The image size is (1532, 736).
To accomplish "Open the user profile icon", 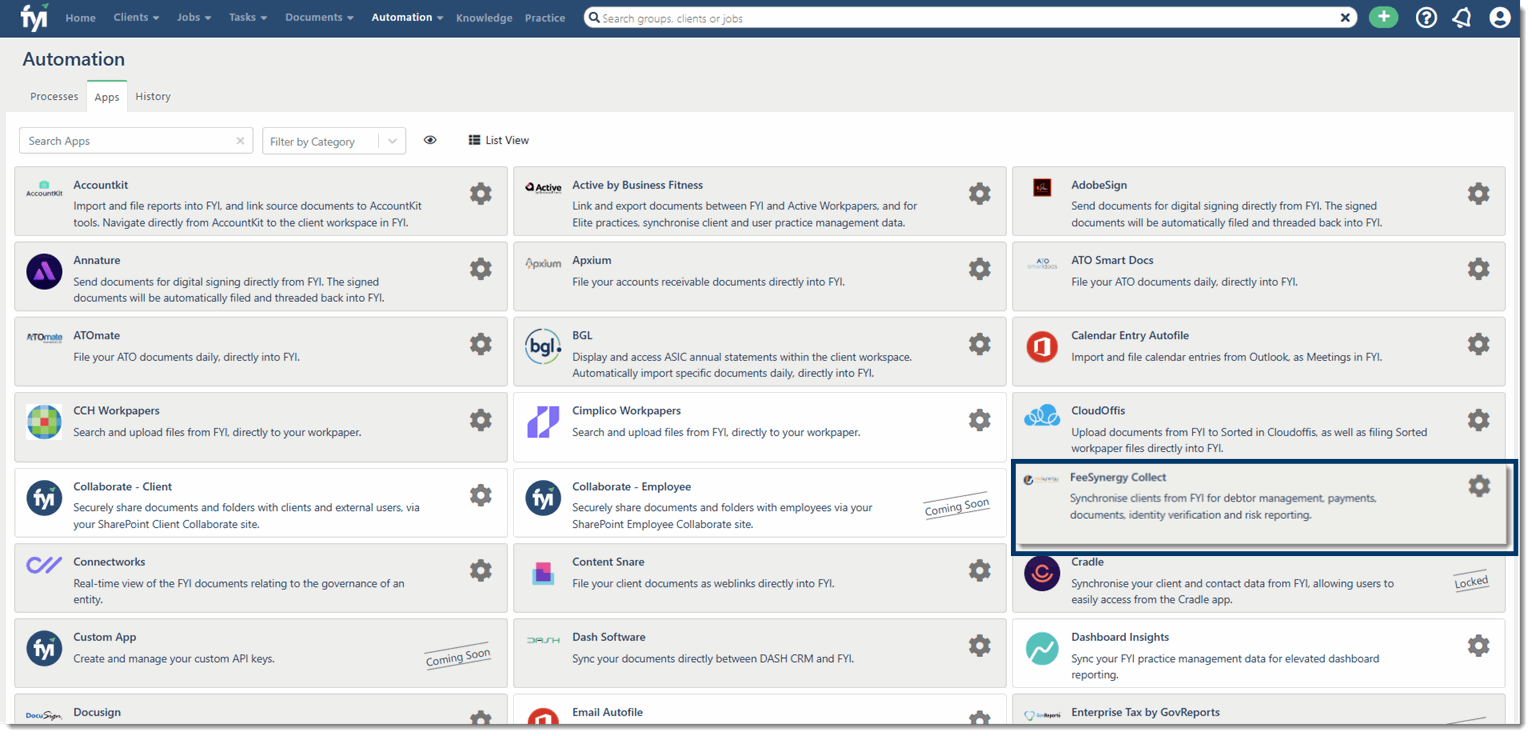I will 1499,18.
